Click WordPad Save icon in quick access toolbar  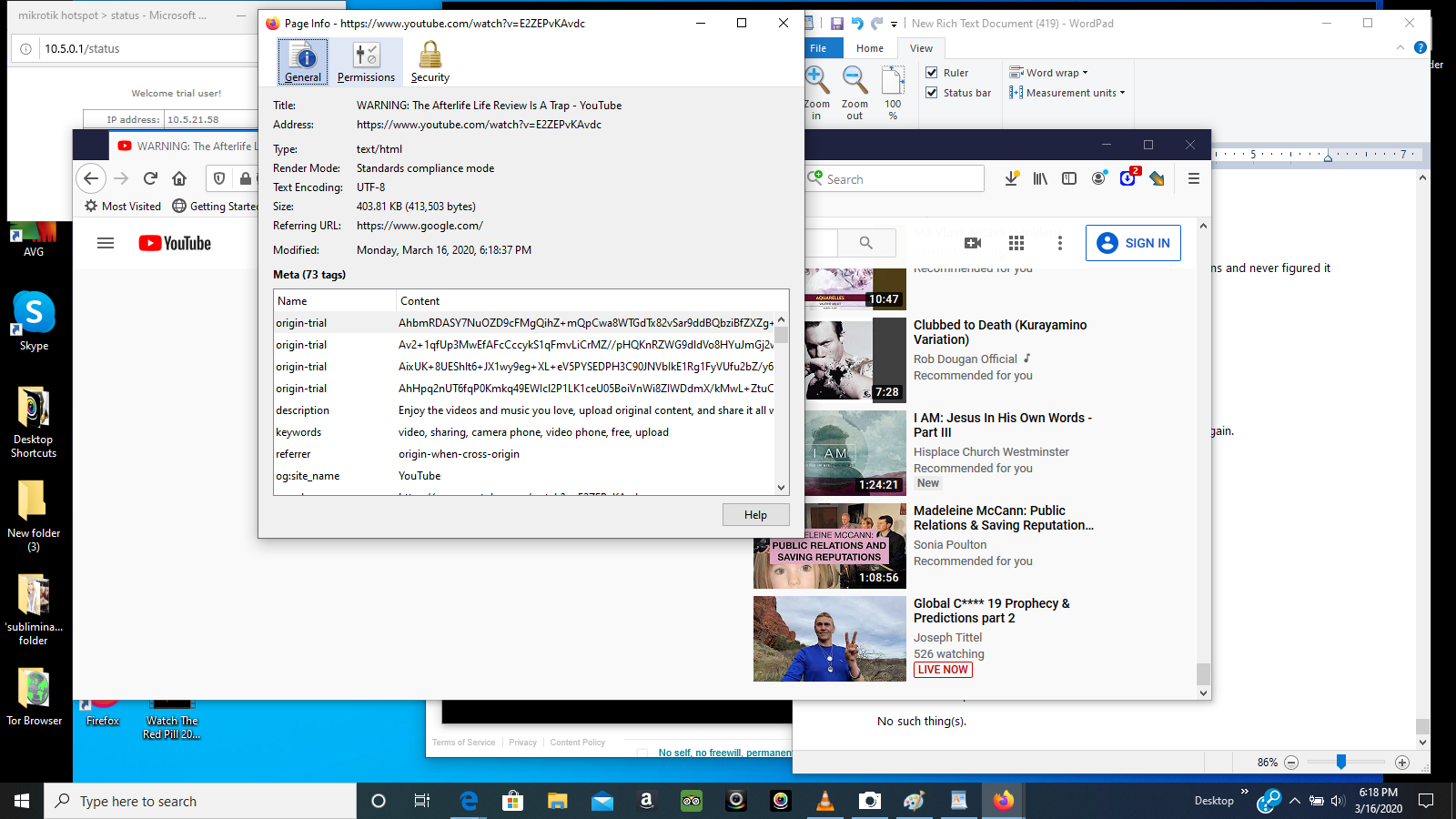836,24
